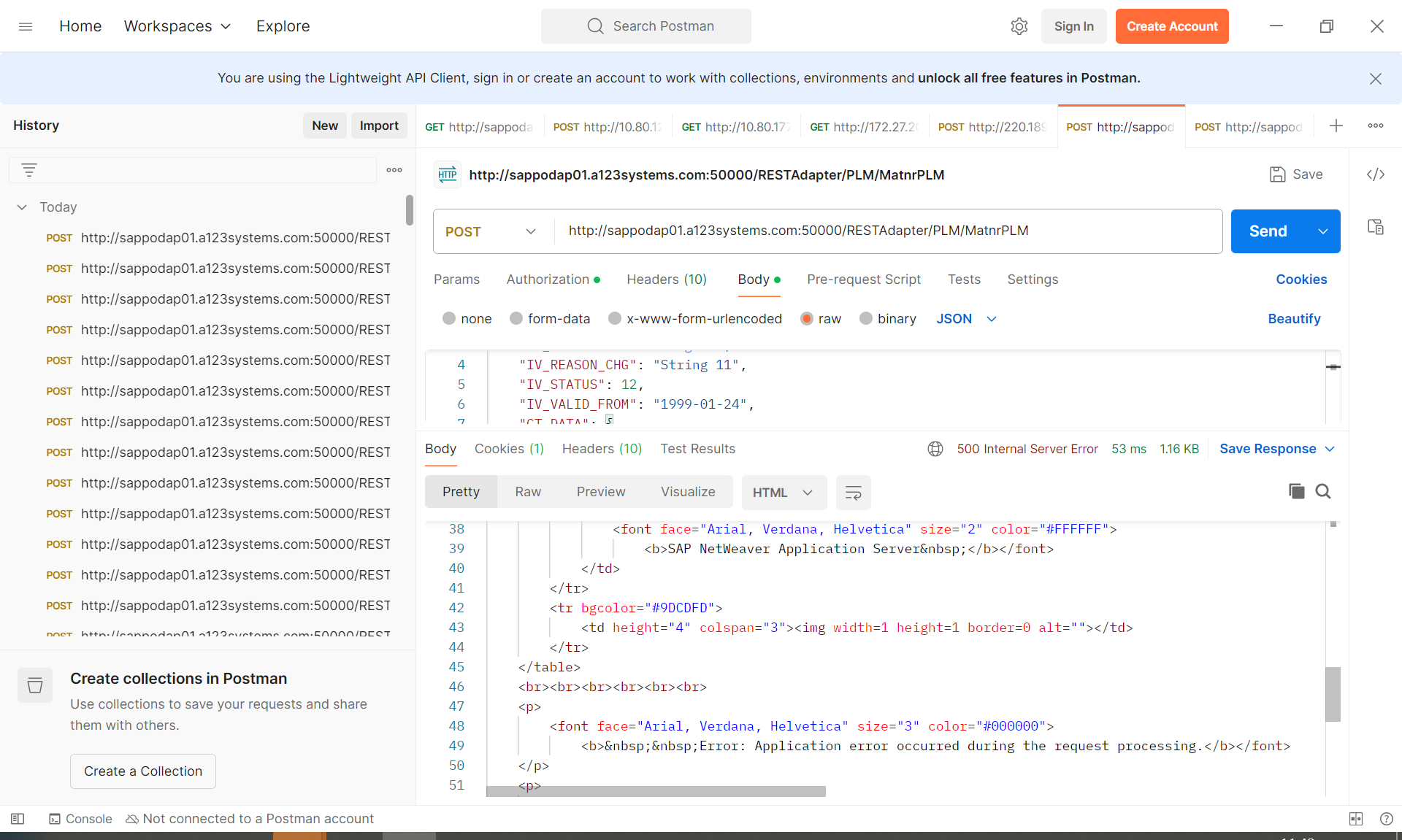This screenshot has height=840, width=1402.
Task: Select the binary body type
Action: click(866, 319)
